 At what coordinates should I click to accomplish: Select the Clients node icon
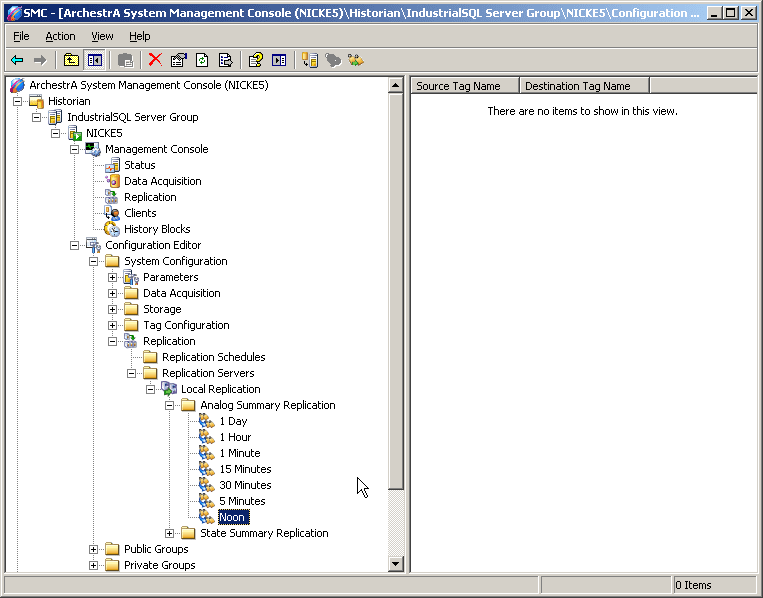pyautogui.click(x=112, y=213)
